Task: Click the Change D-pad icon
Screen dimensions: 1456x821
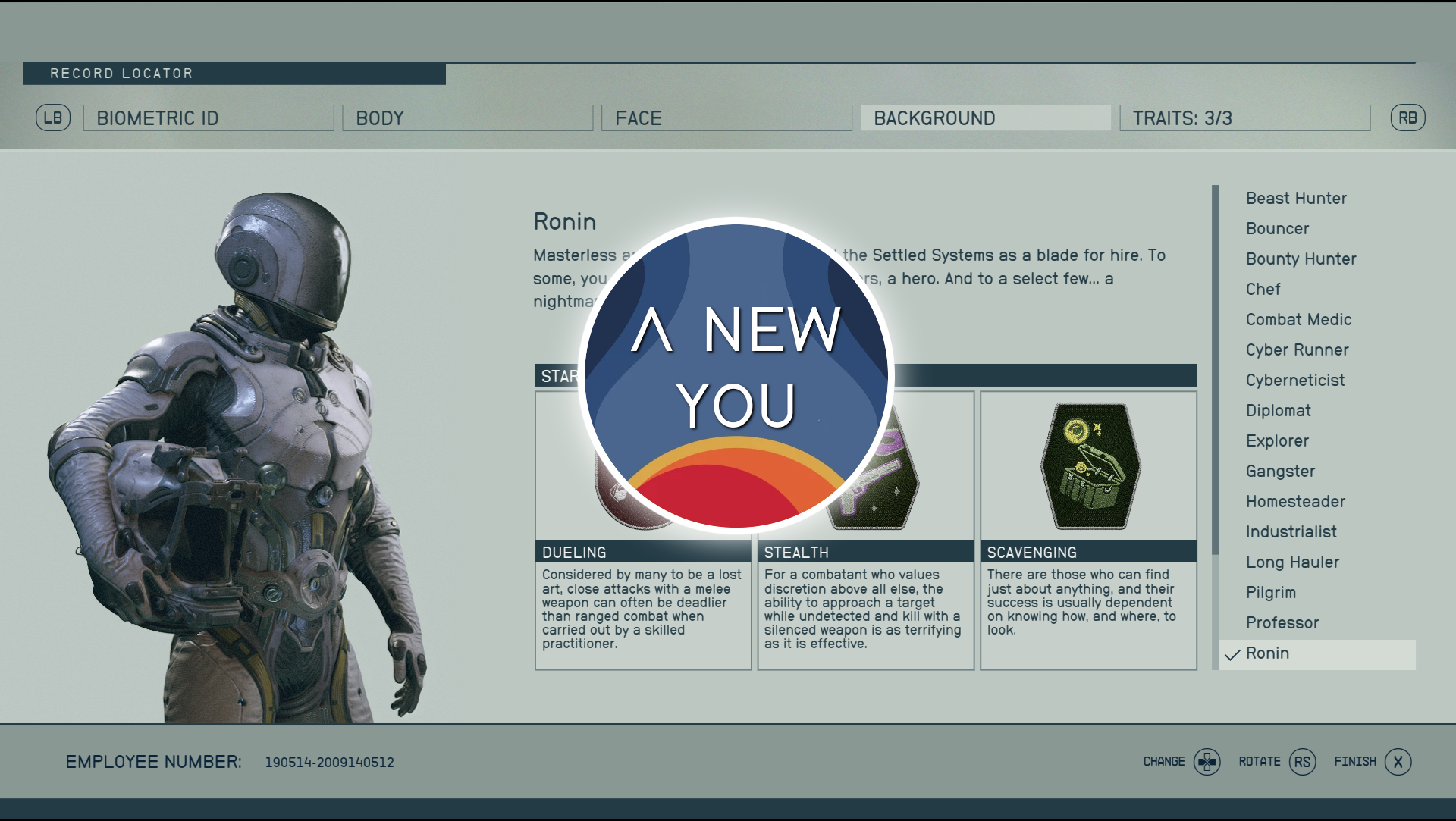Action: pos(1207,762)
